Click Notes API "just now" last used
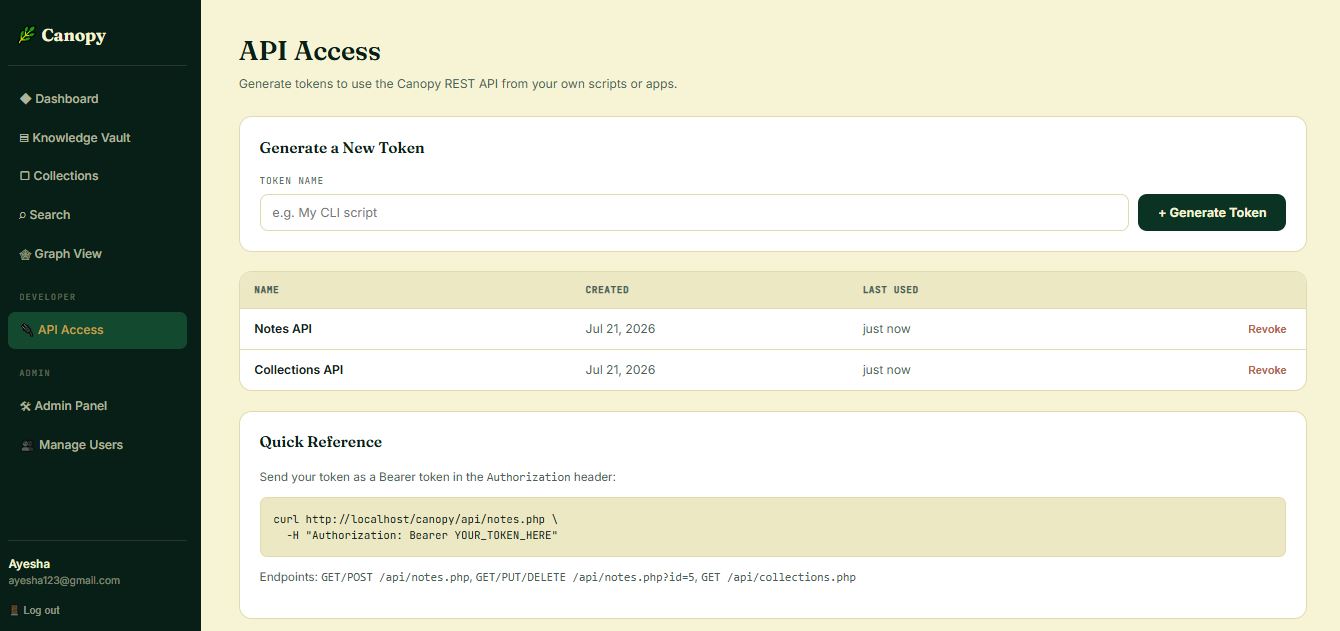 (x=887, y=329)
